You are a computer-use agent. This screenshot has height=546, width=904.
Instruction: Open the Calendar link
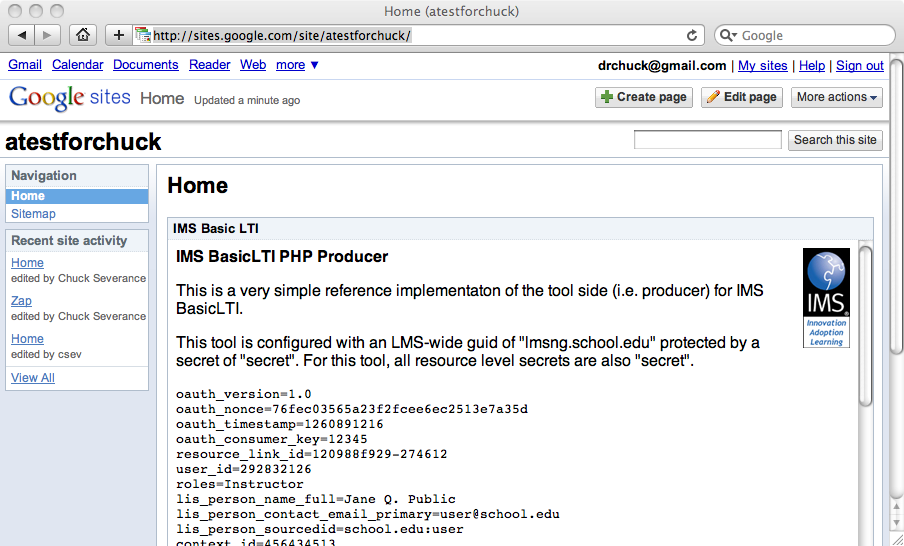point(77,65)
